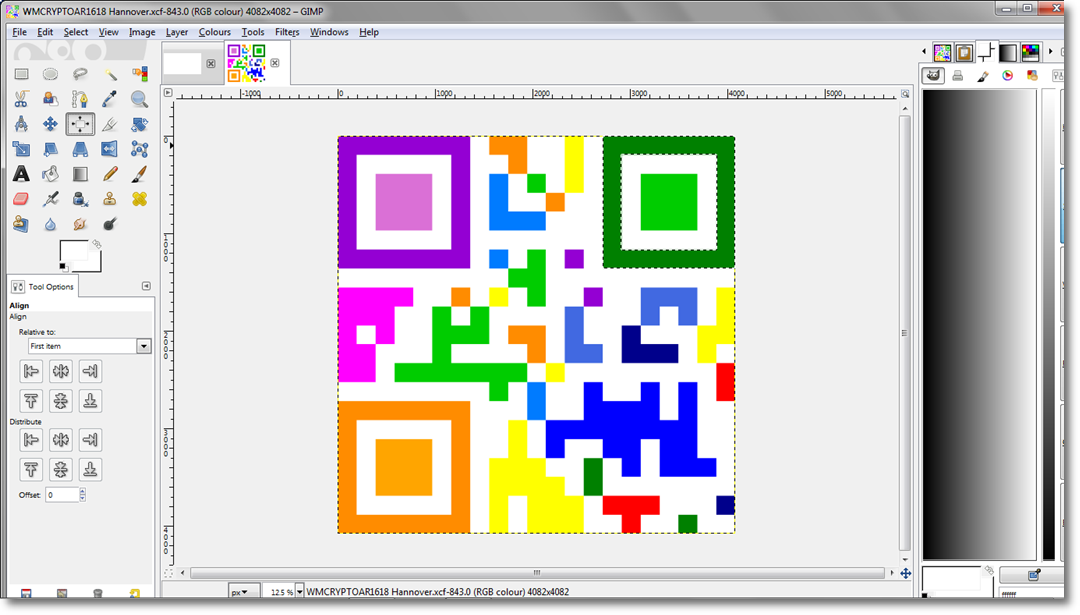Select the Scale tool
The image size is (1080, 615).
[x=21, y=149]
